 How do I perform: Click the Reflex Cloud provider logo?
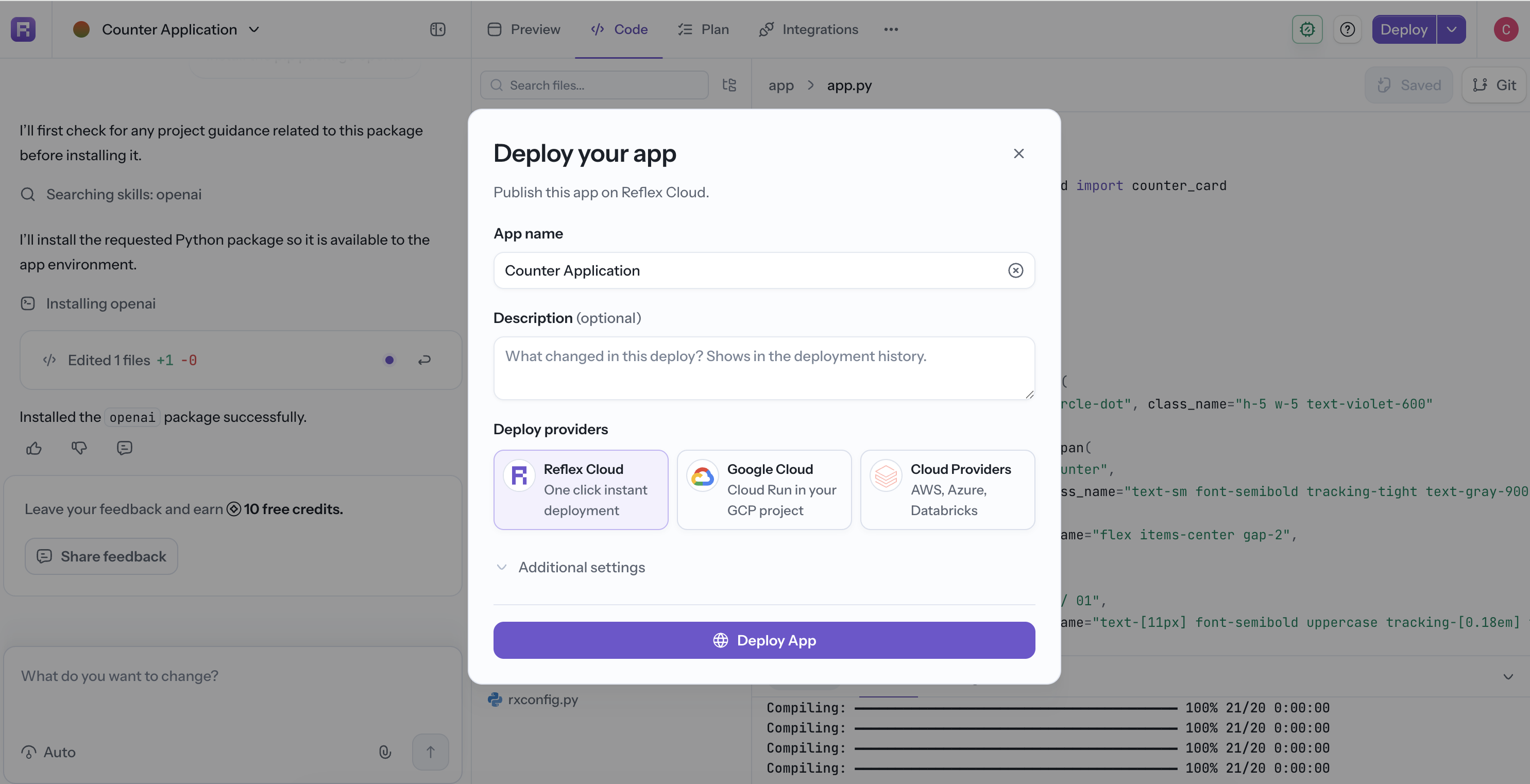[519, 476]
